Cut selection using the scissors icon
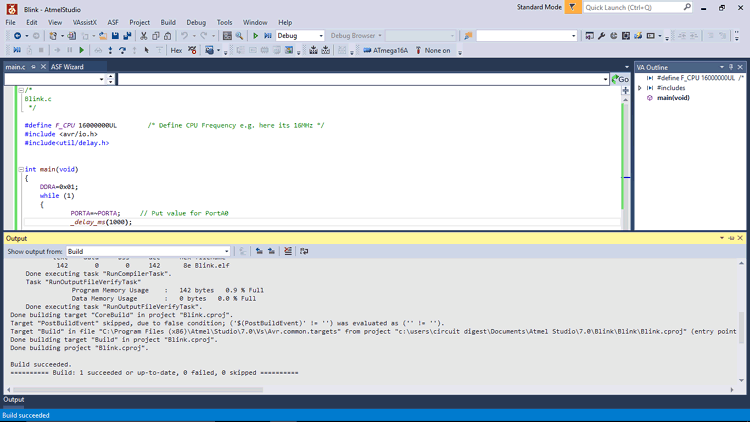 coord(143,36)
